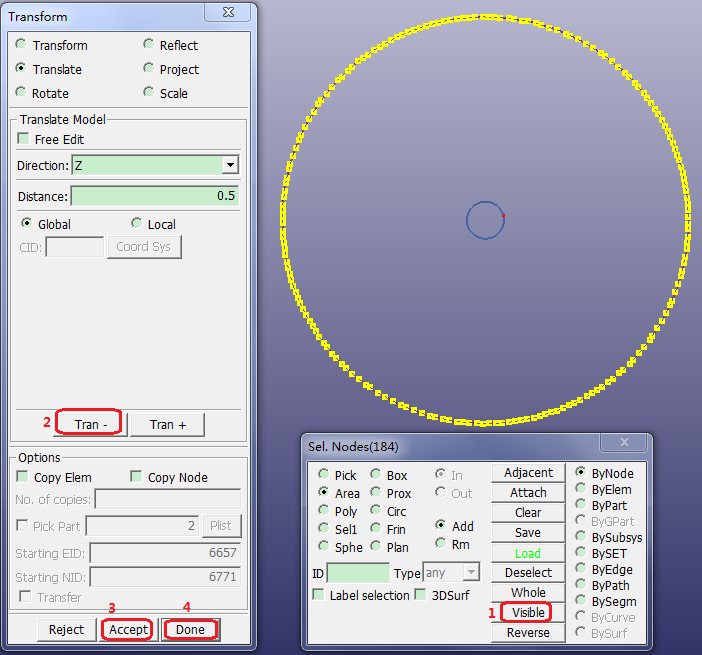This screenshot has width=702, height=655.
Task: Enable the Free Edit checkbox
Action: point(24,139)
